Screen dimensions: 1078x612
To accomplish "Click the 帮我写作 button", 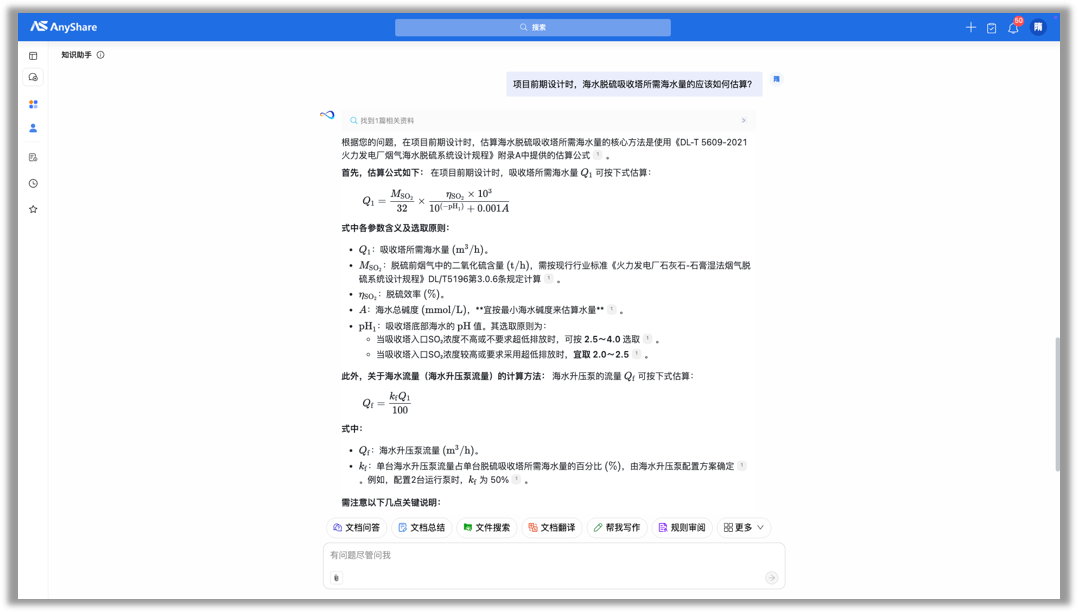I will [616, 527].
